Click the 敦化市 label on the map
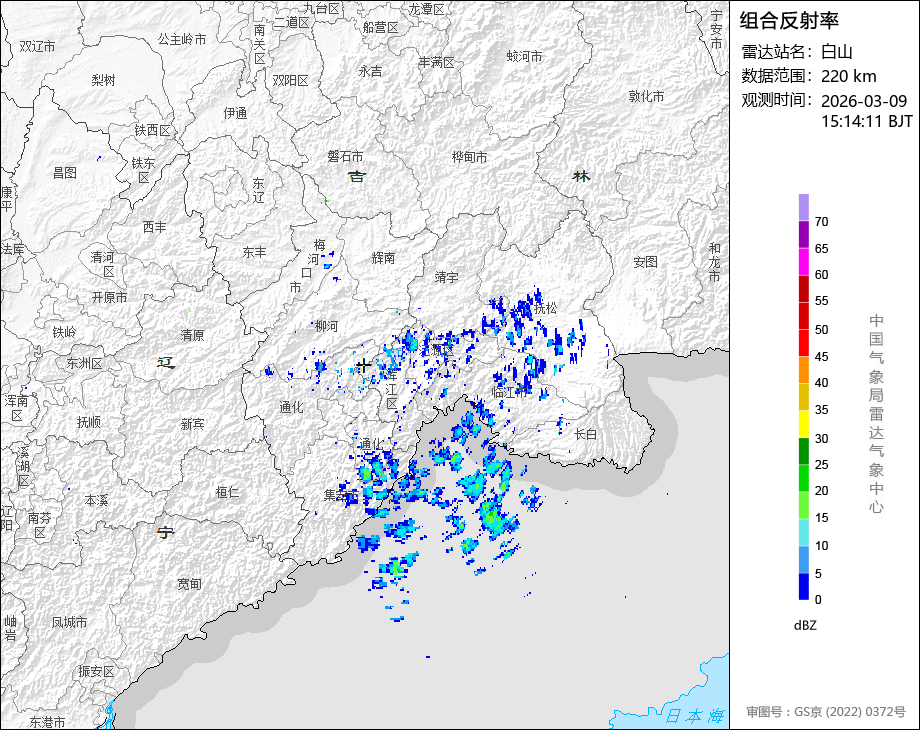920x730 pixels. (x=646, y=96)
